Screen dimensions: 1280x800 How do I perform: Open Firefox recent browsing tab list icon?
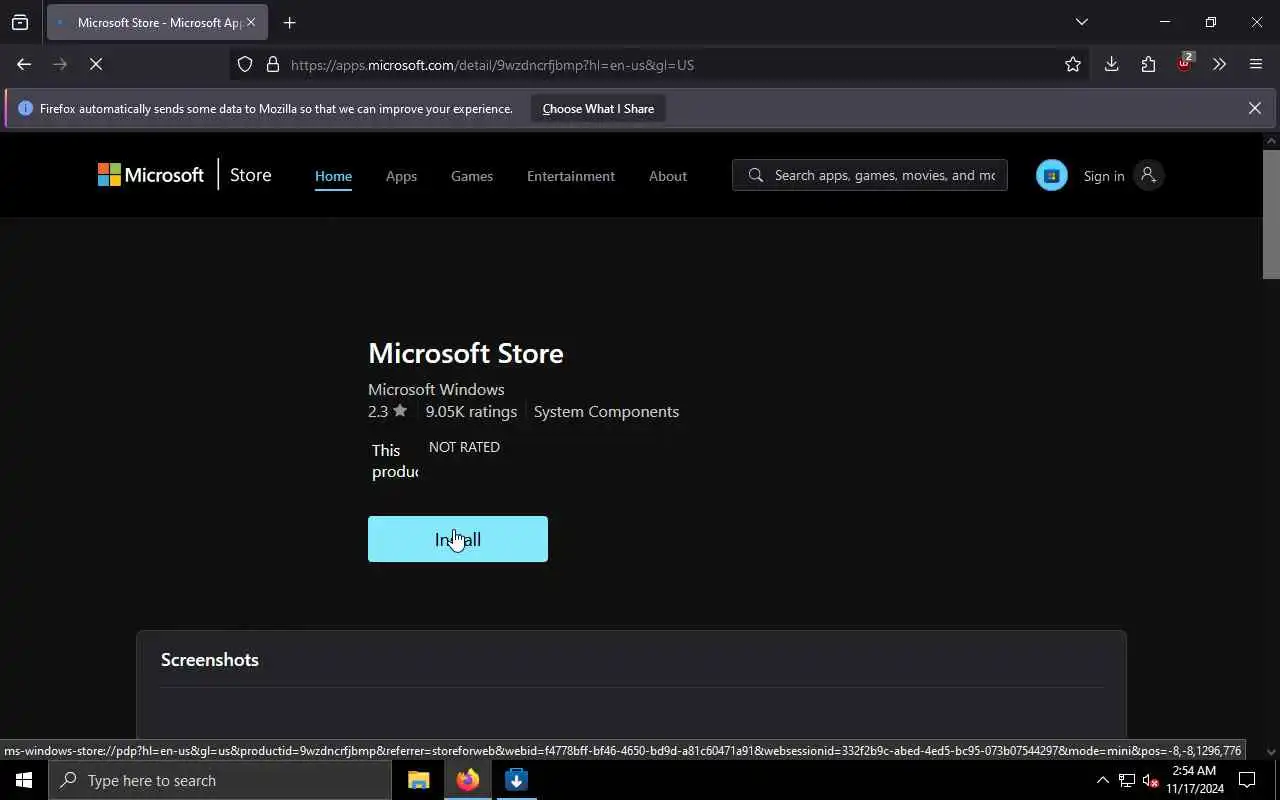pos(20,22)
